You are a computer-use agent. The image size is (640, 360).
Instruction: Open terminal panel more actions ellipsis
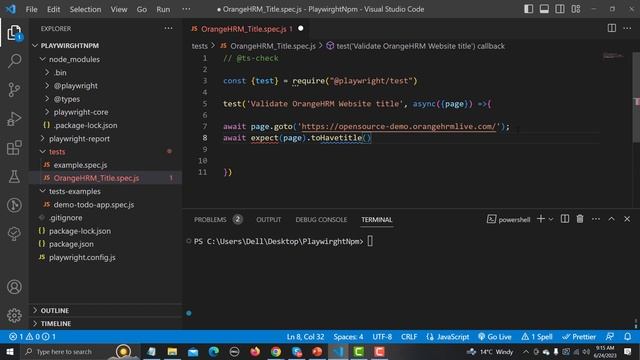[x=596, y=219]
